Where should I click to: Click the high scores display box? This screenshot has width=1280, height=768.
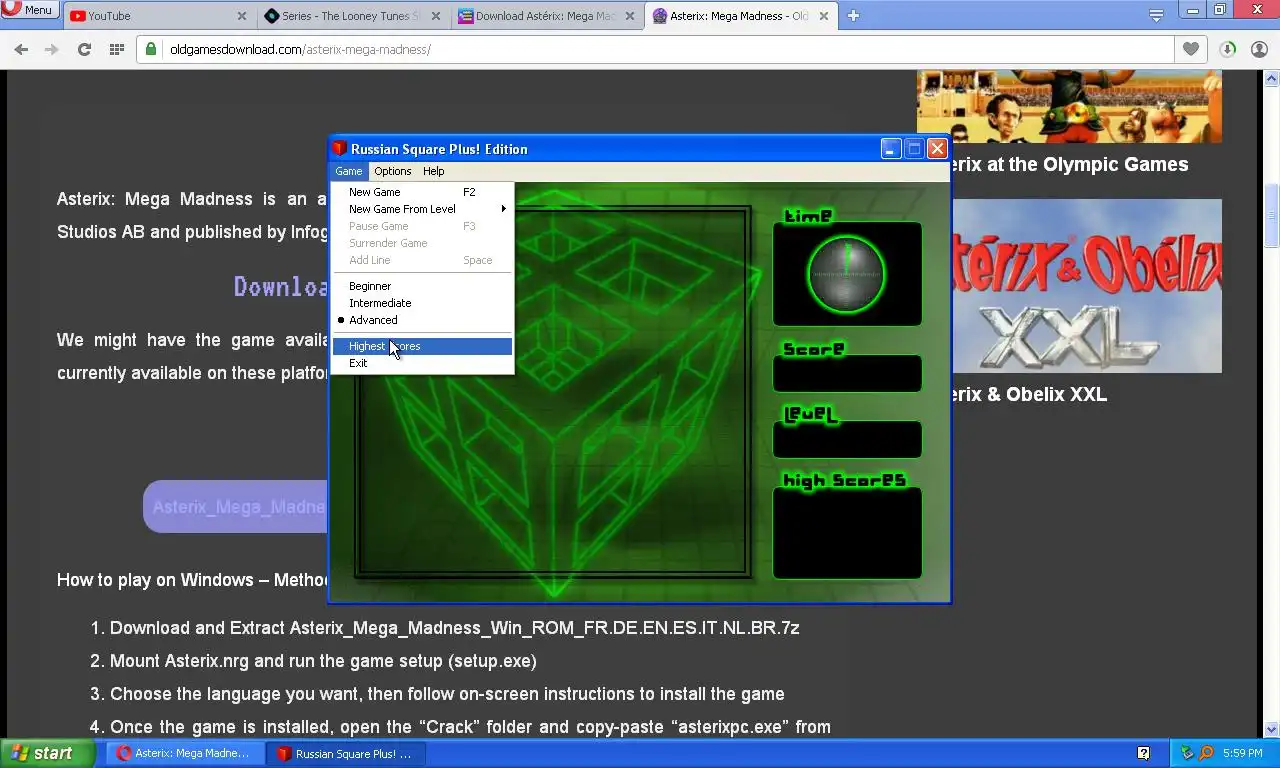pyautogui.click(x=847, y=533)
